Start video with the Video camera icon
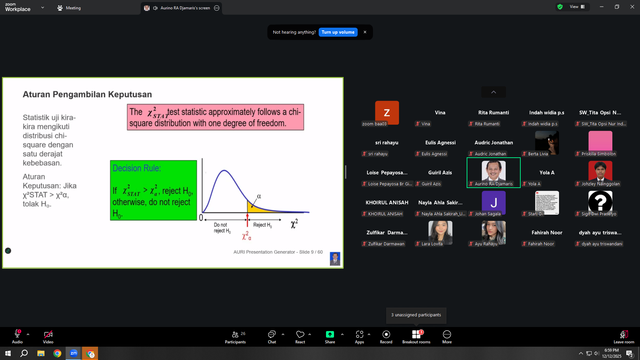Viewport: 640px width, 360px height. 48,334
